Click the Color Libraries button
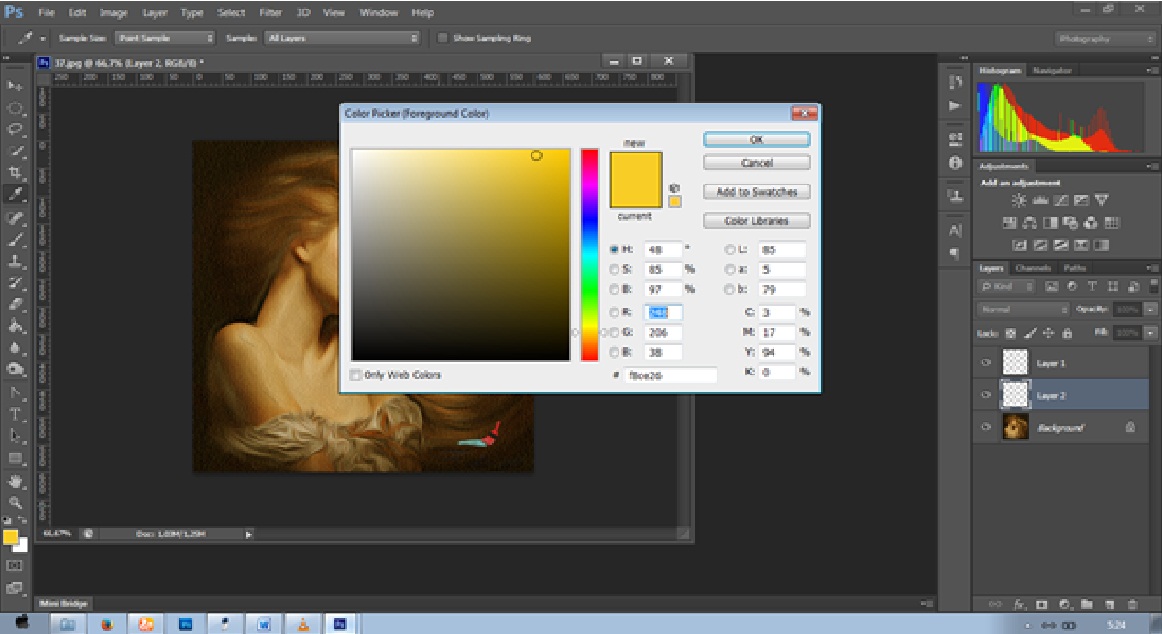The width and height of the screenshot is (1162, 634). point(756,221)
